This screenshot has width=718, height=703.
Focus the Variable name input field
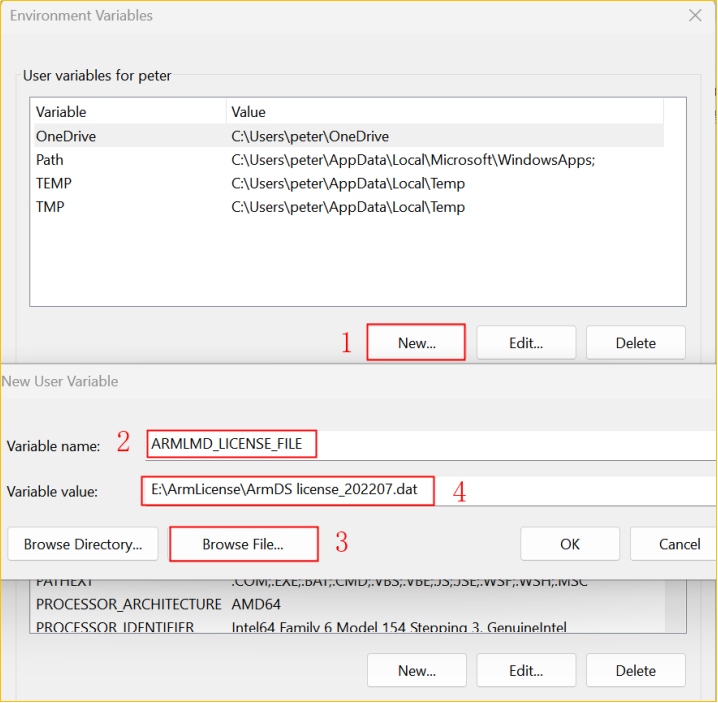coord(430,444)
